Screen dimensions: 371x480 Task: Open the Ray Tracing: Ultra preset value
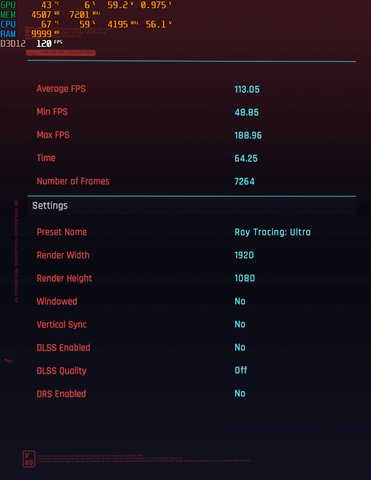(x=272, y=232)
